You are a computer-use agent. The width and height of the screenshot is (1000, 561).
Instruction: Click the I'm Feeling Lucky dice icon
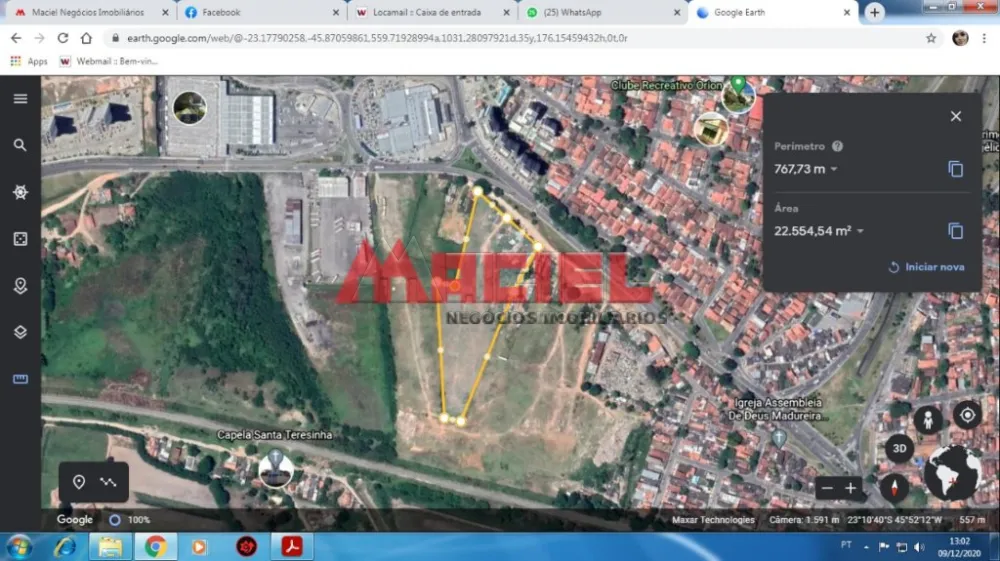coord(20,239)
